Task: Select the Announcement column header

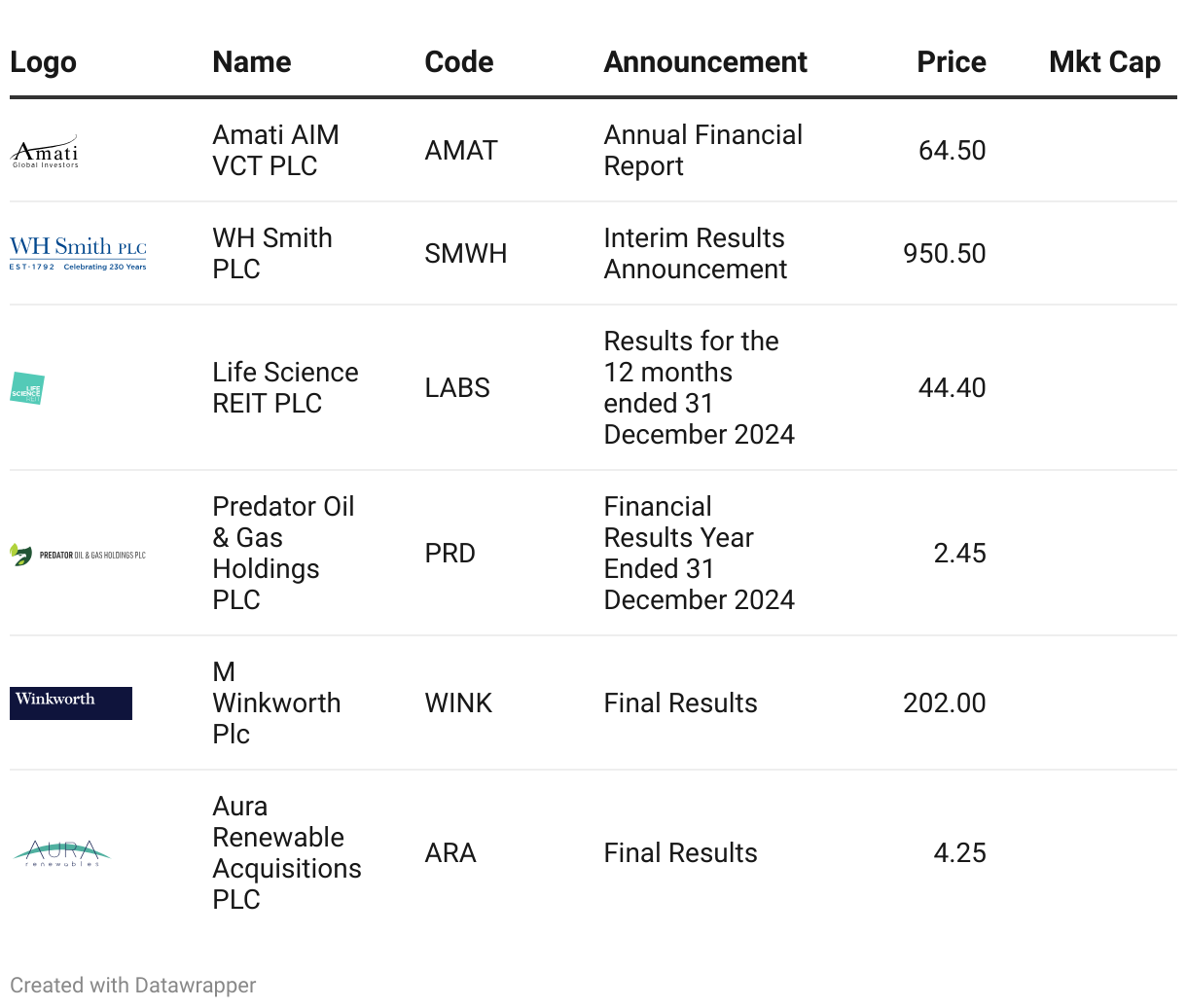Action: click(x=705, y=62)
